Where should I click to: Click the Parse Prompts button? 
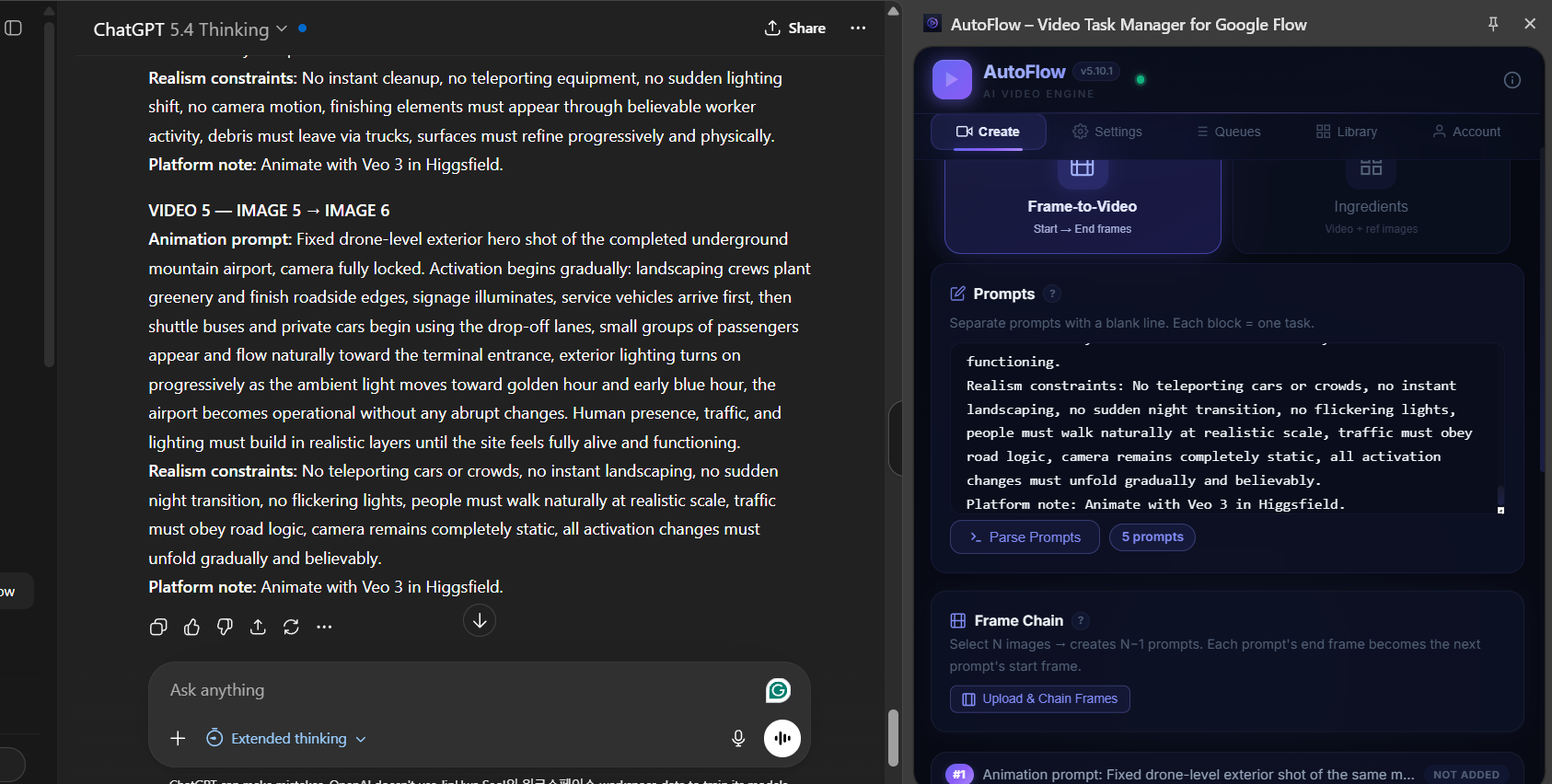tap(1025, 537)
